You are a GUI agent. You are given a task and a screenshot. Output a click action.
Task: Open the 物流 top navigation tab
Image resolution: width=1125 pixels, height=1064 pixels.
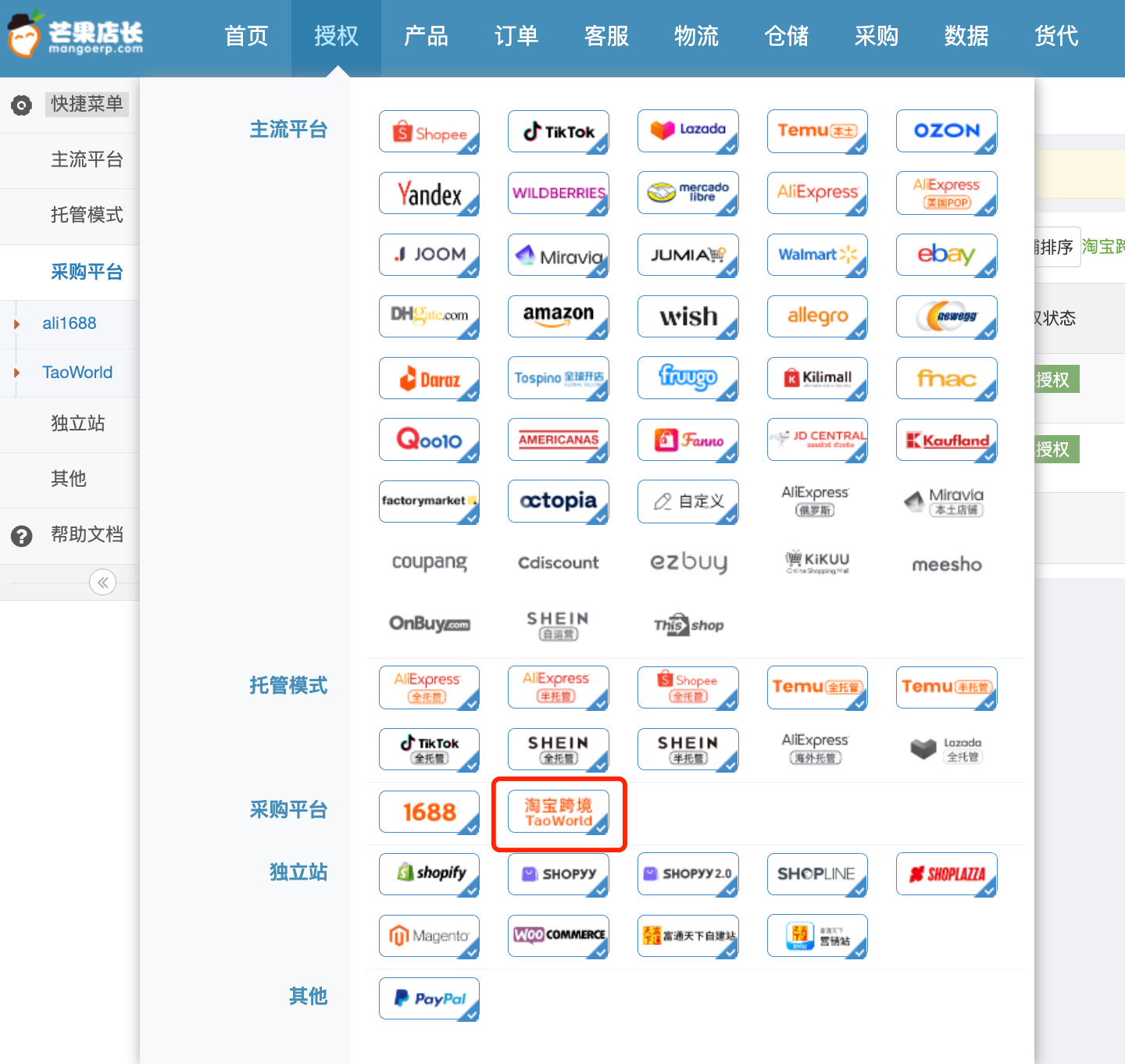696,36
